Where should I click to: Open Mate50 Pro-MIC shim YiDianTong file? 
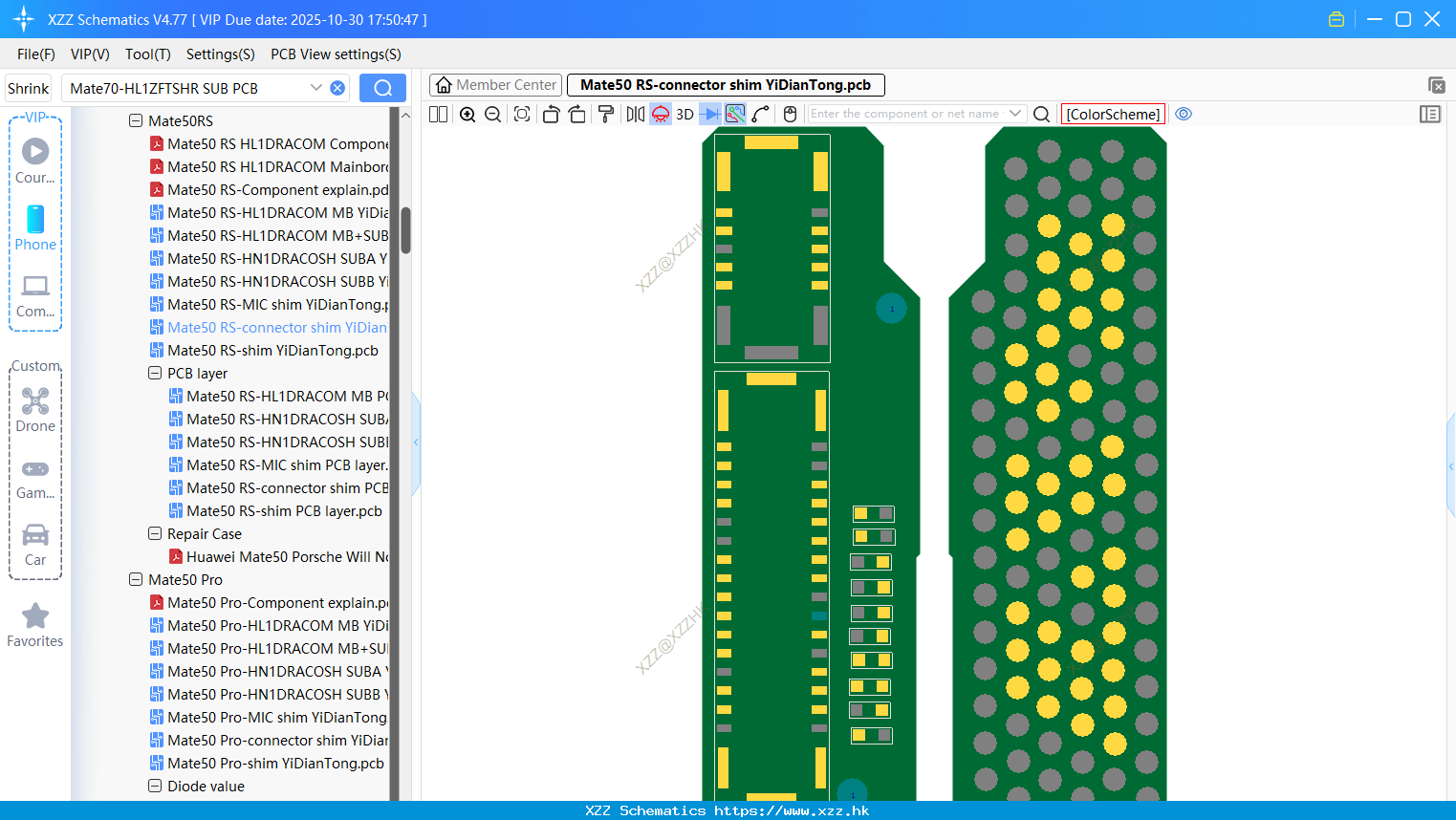point(270,717)
